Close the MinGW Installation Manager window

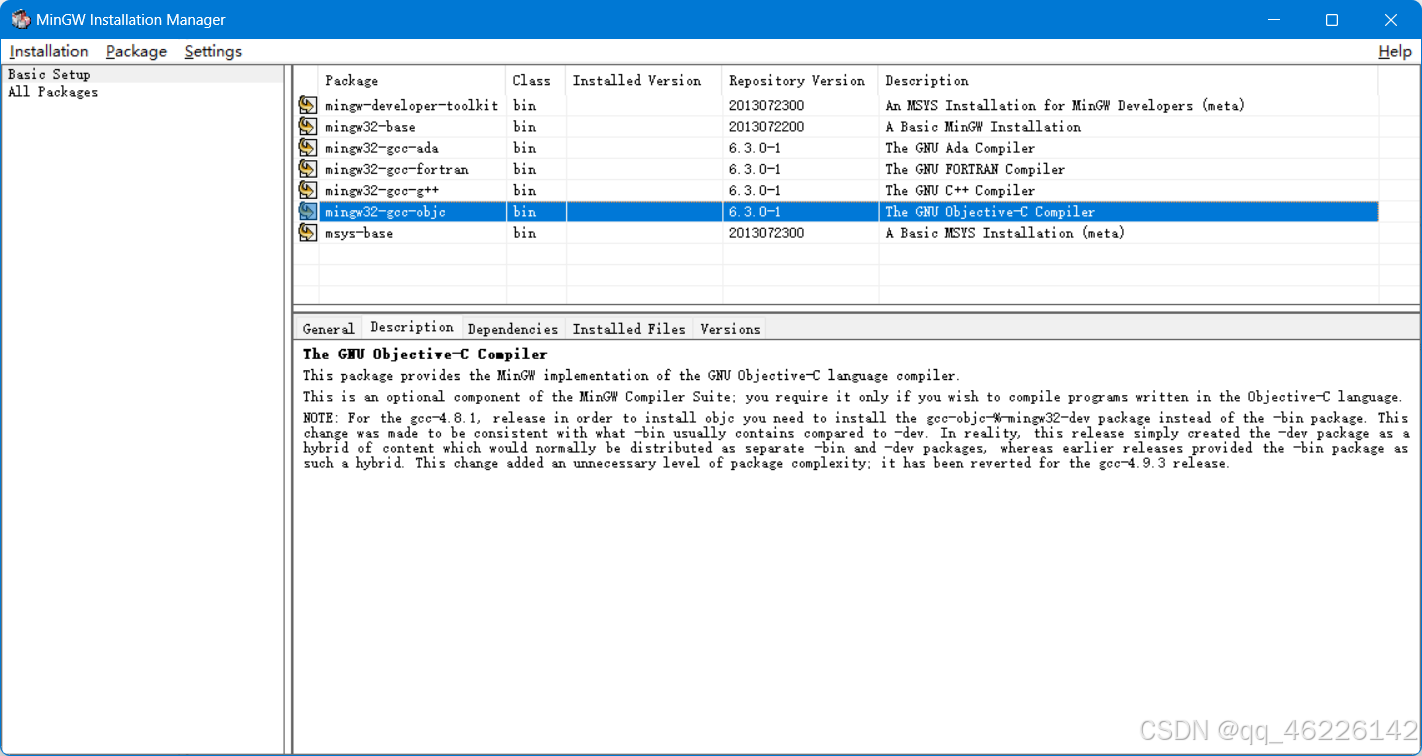click(1391, 20)
